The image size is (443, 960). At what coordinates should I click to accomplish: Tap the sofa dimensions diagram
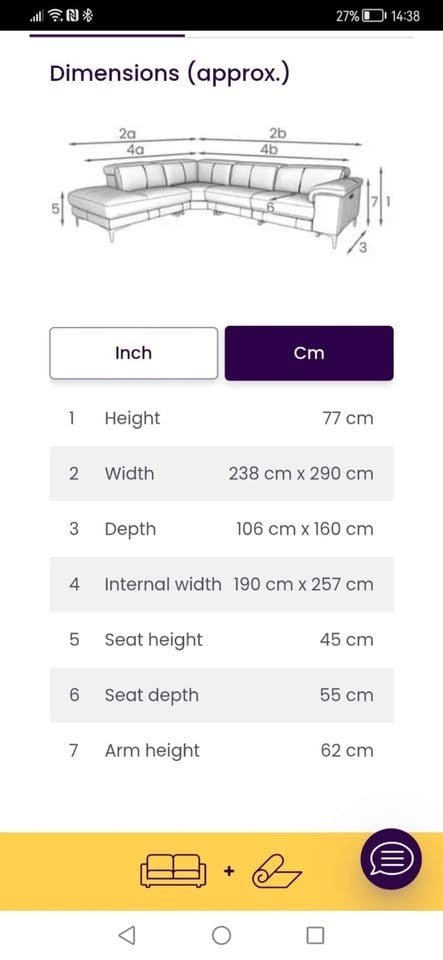(x=222, y=195)
